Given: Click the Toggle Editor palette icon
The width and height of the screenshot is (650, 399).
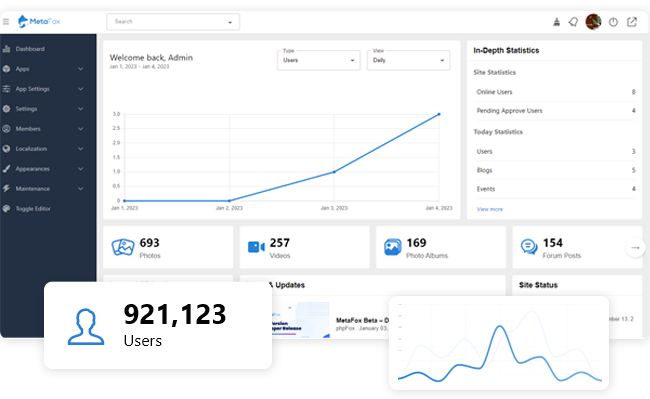Looking at the screenshot, I should [6, 208].
